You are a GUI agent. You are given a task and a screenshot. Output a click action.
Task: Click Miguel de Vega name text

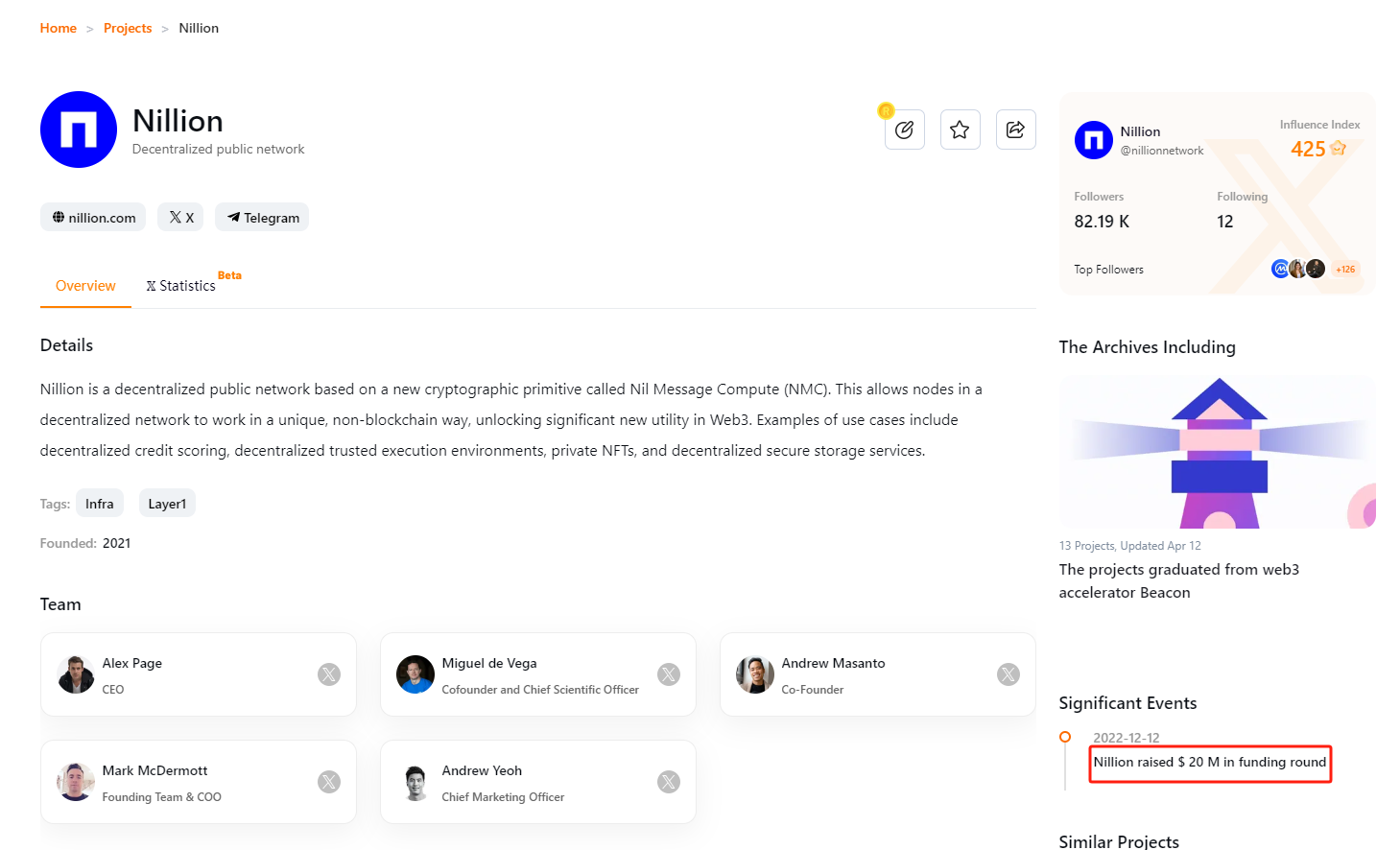click(x=489, y=663)
